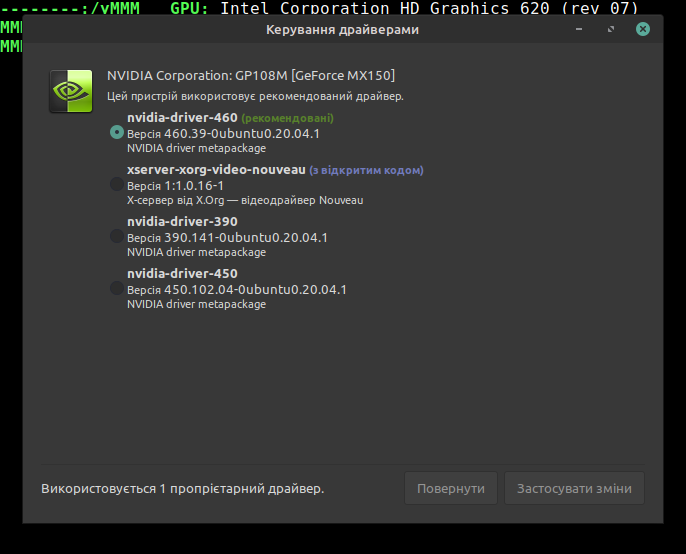Click the X.Org Nouveau description line

[x=245, y=200]
